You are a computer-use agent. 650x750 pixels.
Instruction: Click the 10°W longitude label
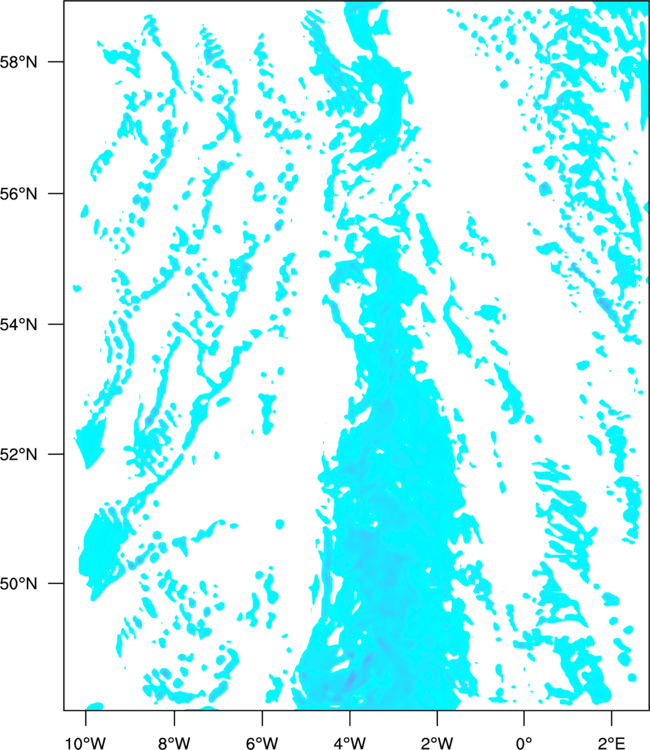[x=85, y=743]
